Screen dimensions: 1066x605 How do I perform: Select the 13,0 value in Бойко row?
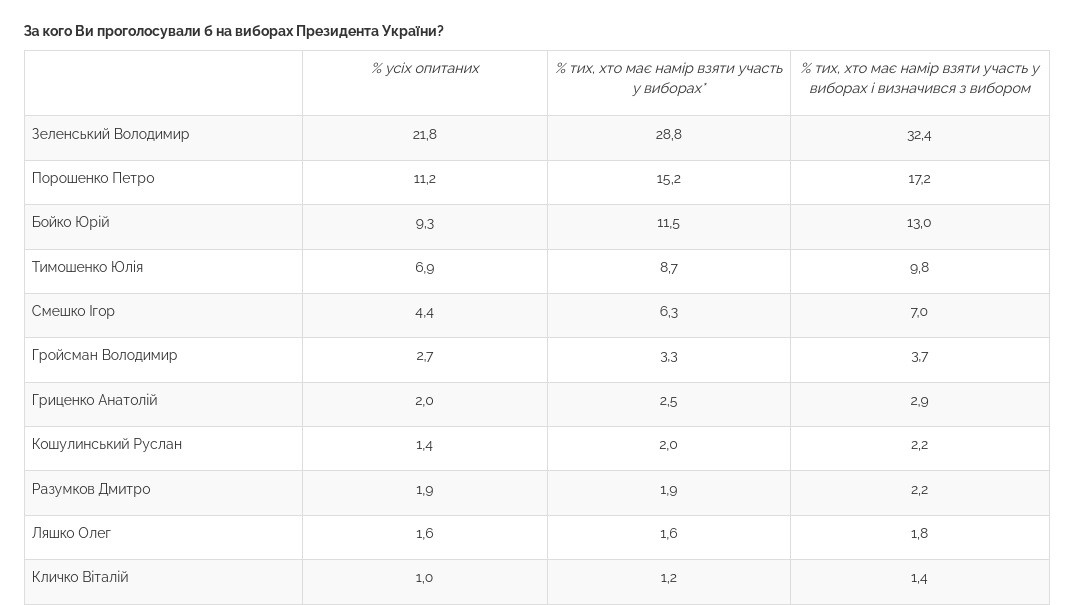(x=919, y=224)
